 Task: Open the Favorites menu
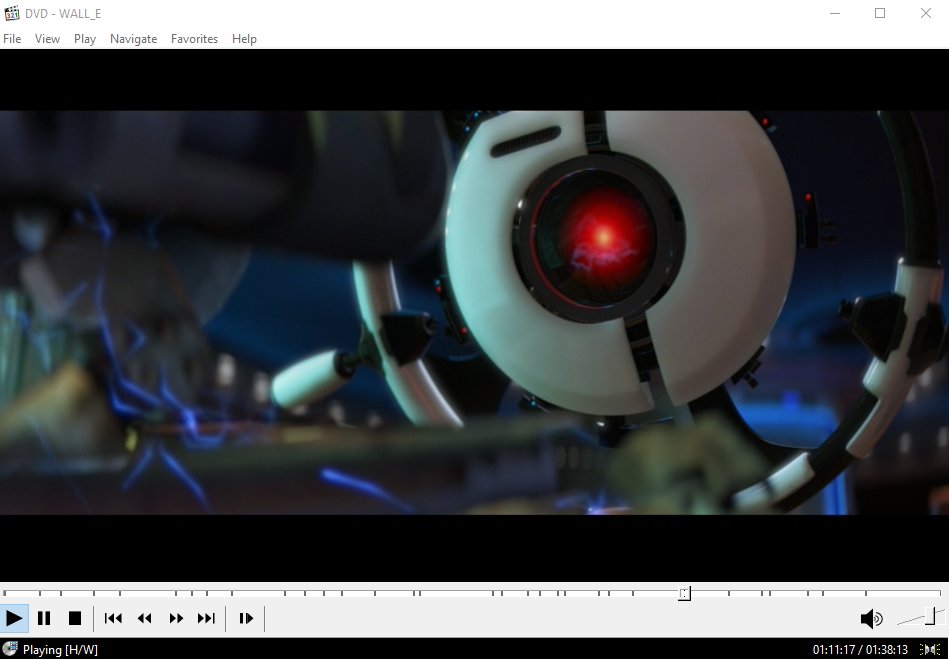click(194, 39)
